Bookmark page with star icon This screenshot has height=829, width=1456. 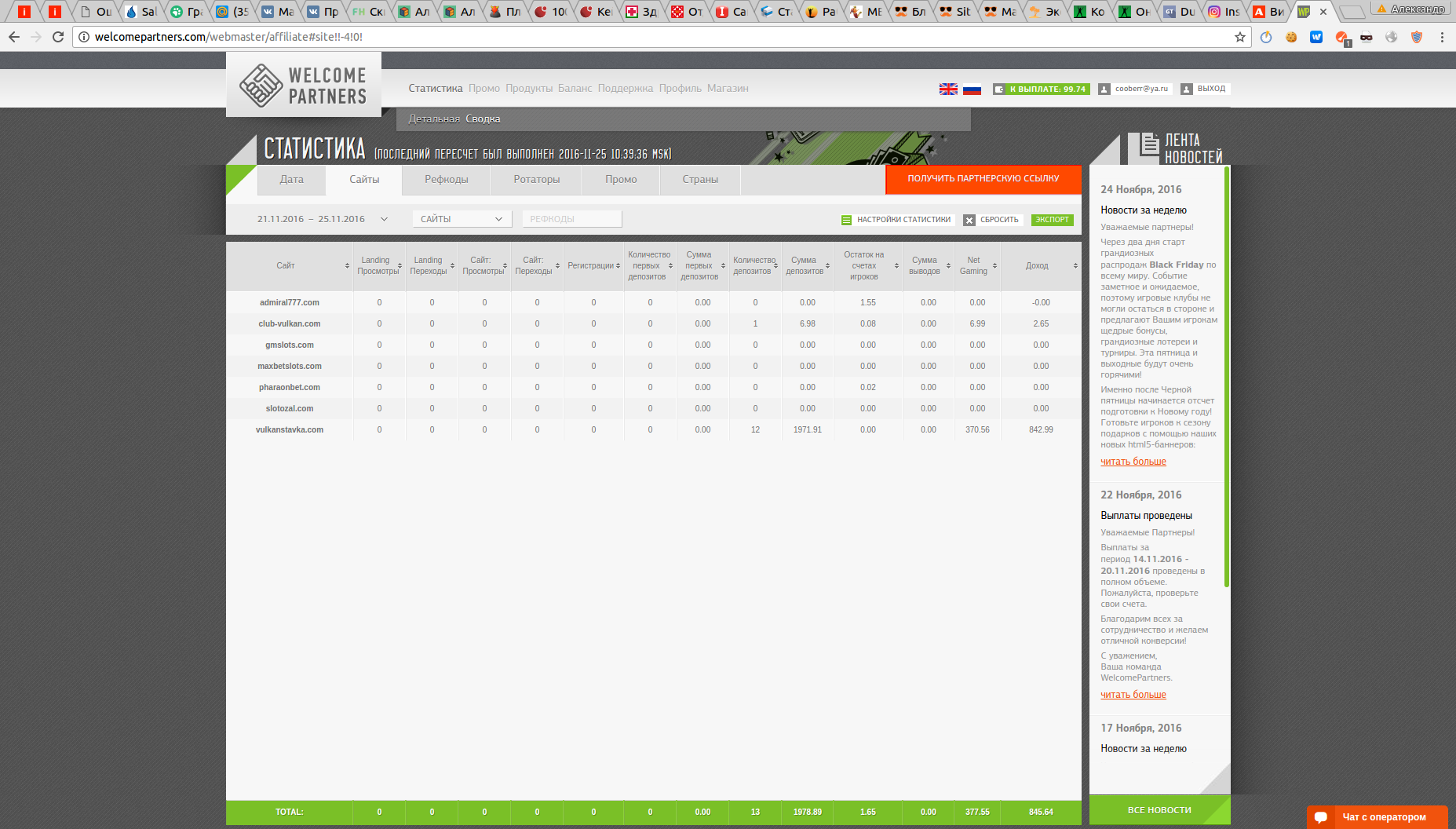point(1240,37)
